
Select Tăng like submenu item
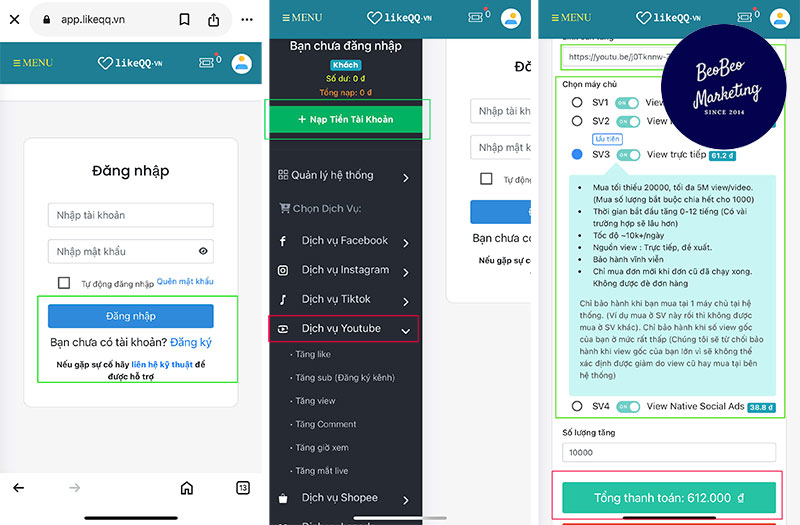click(313, 354)
